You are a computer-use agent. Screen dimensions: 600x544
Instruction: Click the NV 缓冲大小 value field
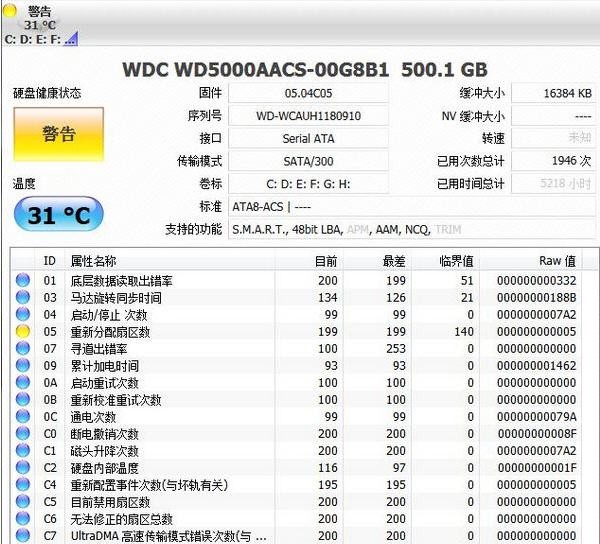[x=554, y=116]
